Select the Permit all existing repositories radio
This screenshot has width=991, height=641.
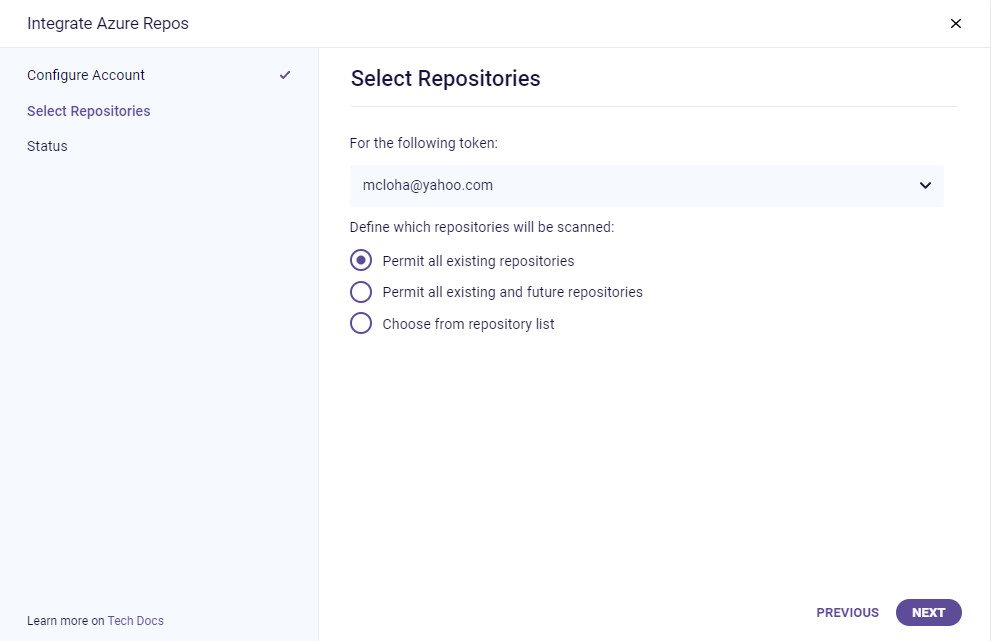pyautogui.click(x=361, y=261)
